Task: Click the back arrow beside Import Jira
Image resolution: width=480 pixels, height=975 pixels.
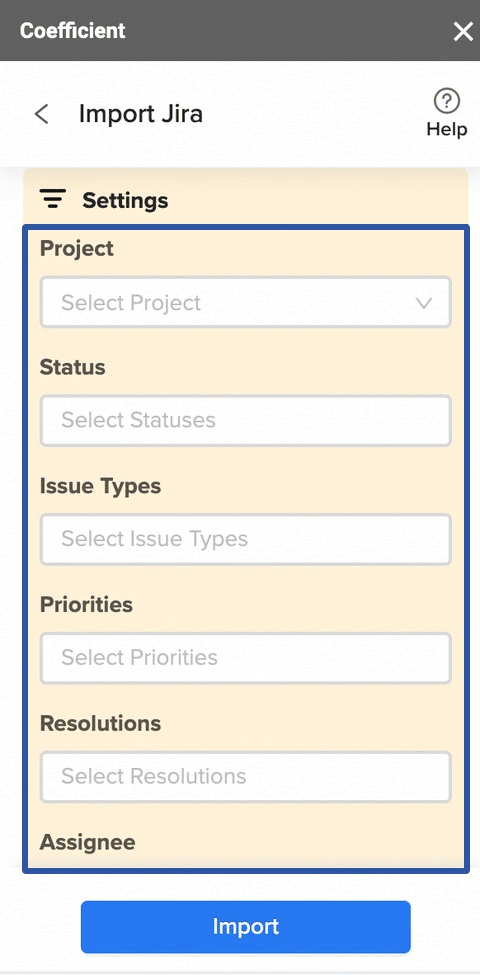Action: click(42, 114)
